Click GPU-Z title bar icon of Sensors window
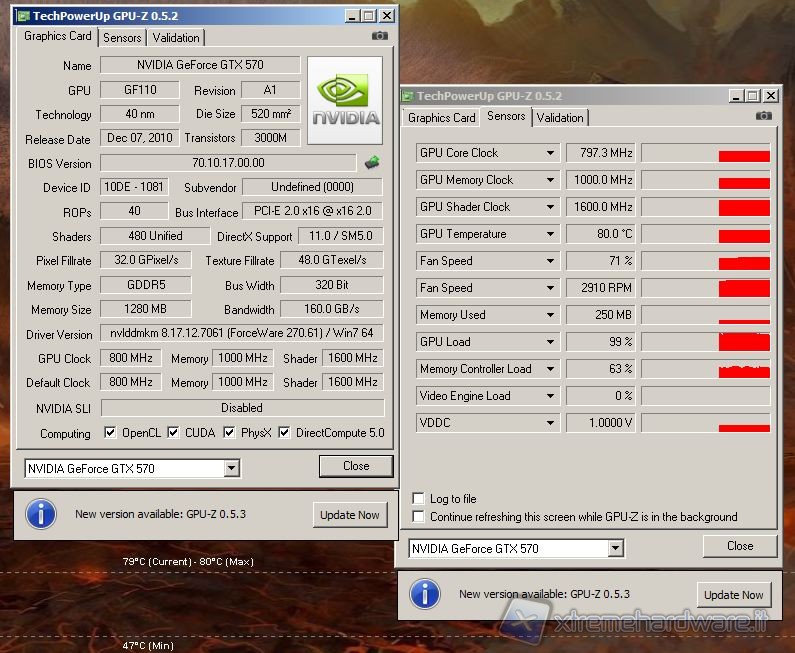The image size is (795, 653). (407, 96)
